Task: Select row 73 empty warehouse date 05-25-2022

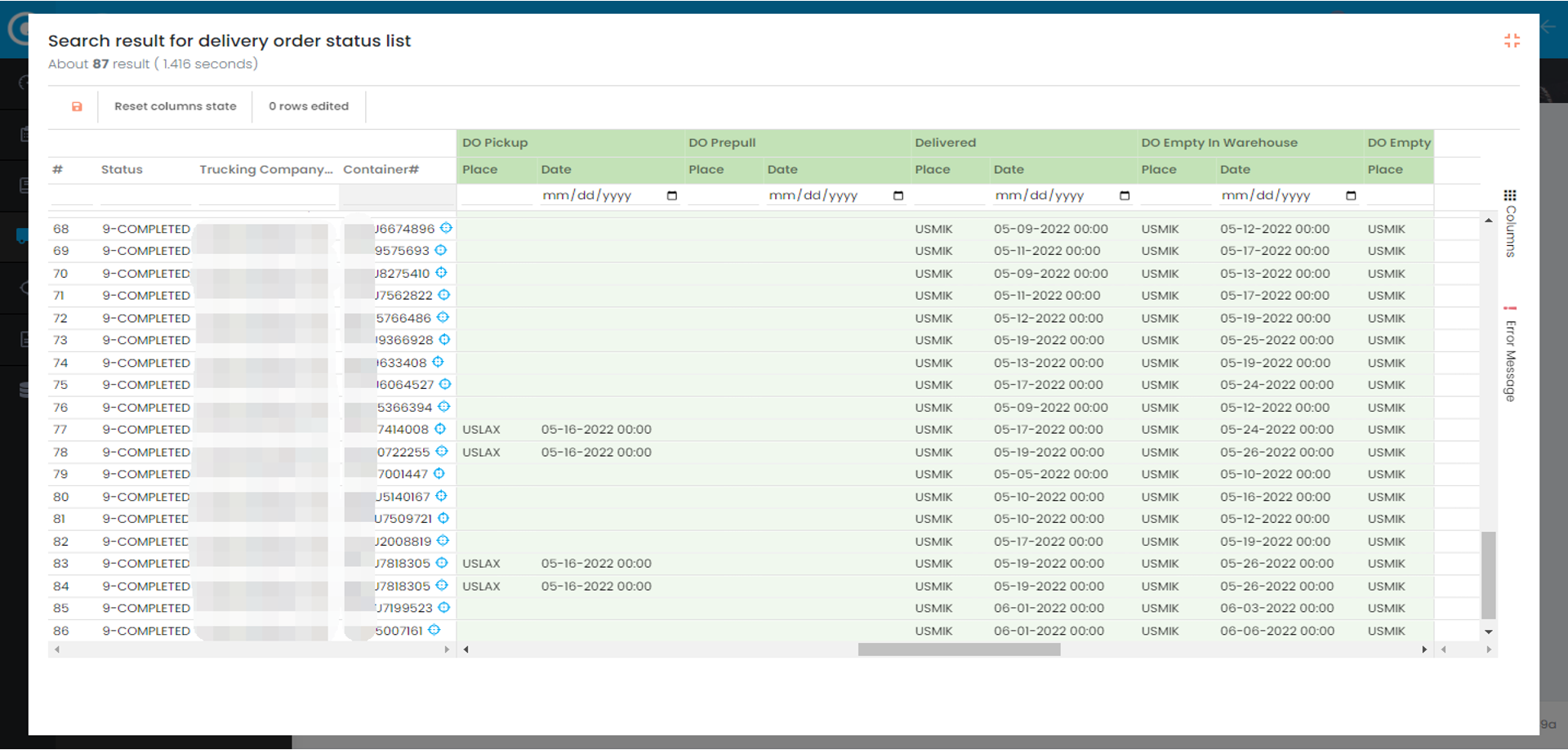Action: coord(1276,341)
